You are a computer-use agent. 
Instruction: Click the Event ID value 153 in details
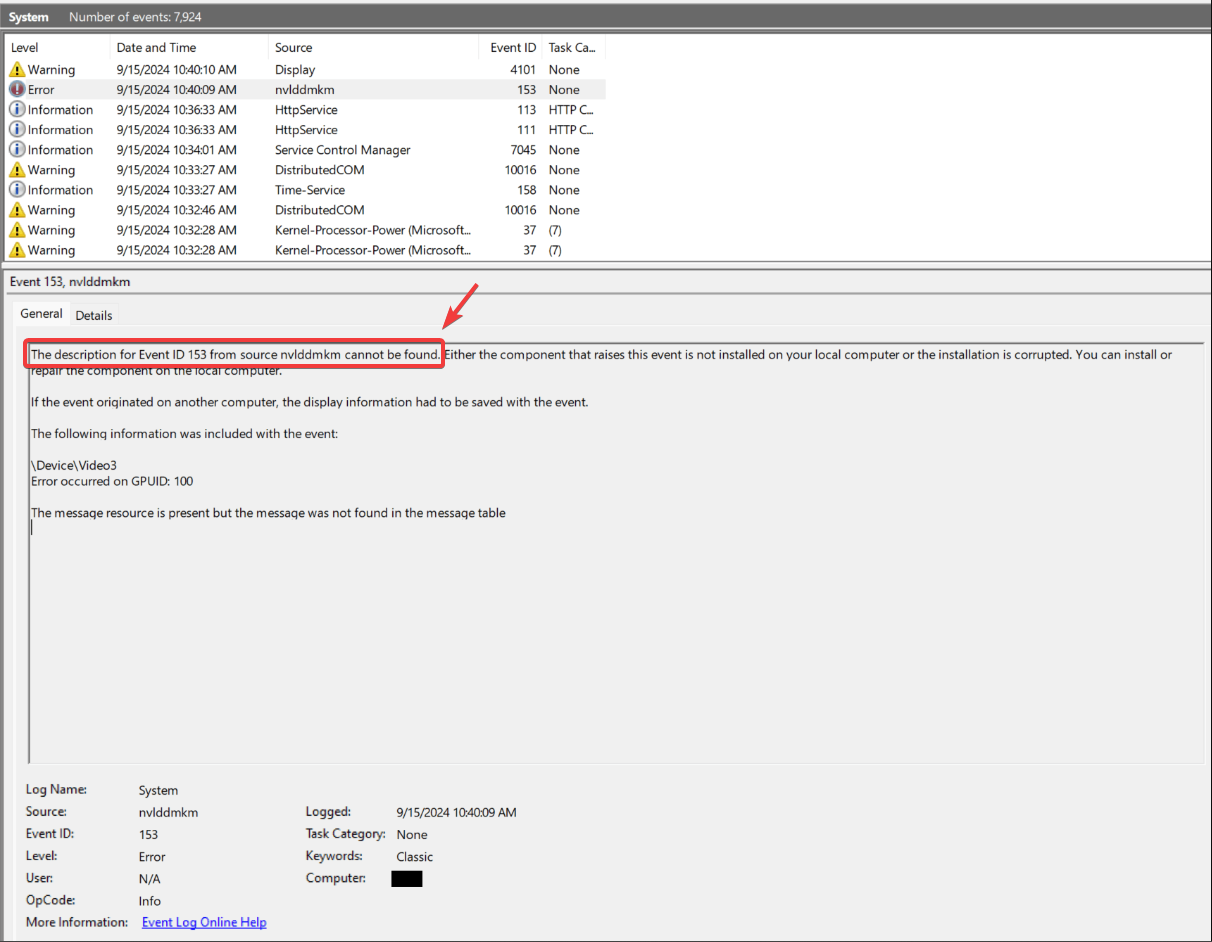148,834
